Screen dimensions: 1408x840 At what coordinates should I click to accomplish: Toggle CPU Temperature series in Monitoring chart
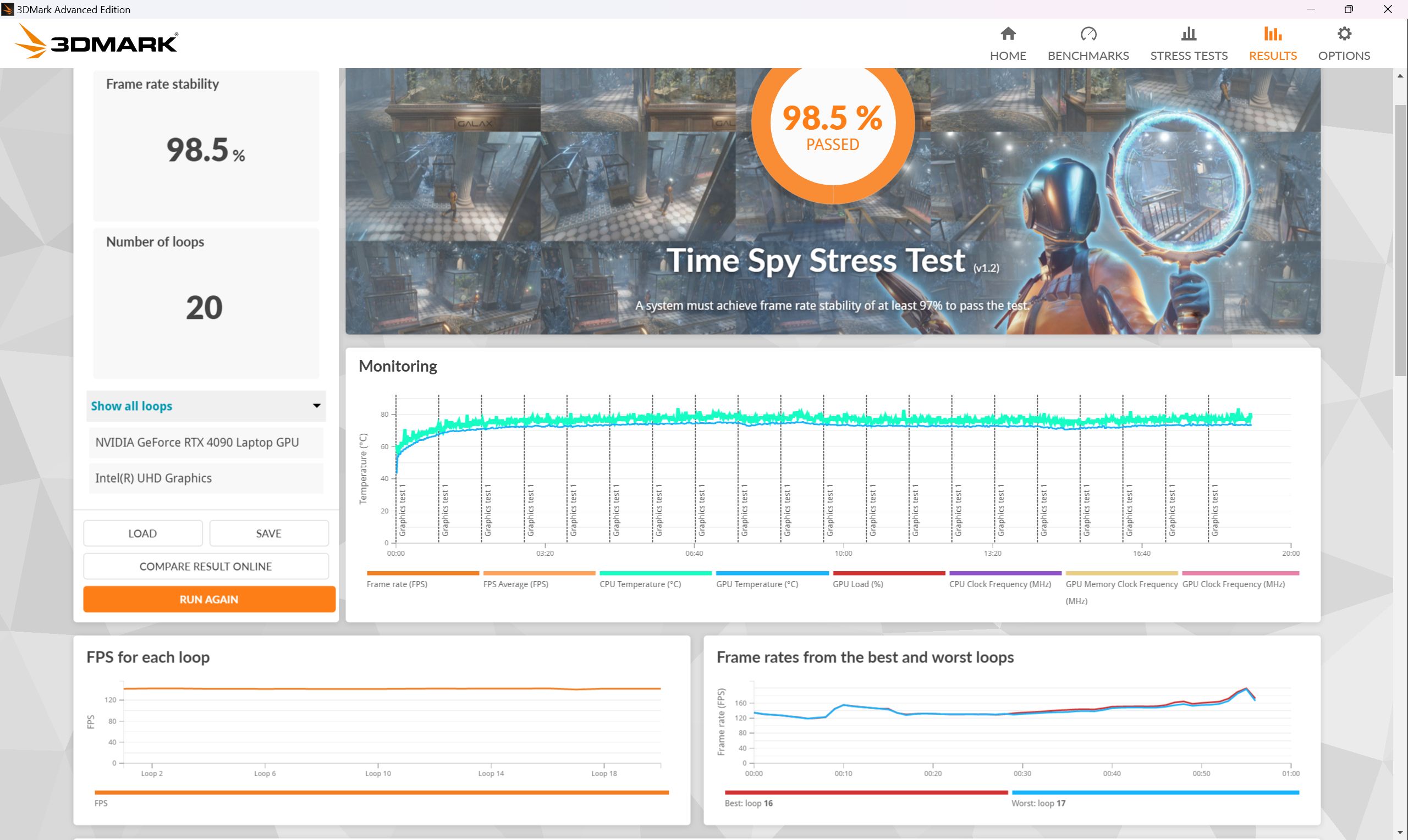(x=655, y=578)
